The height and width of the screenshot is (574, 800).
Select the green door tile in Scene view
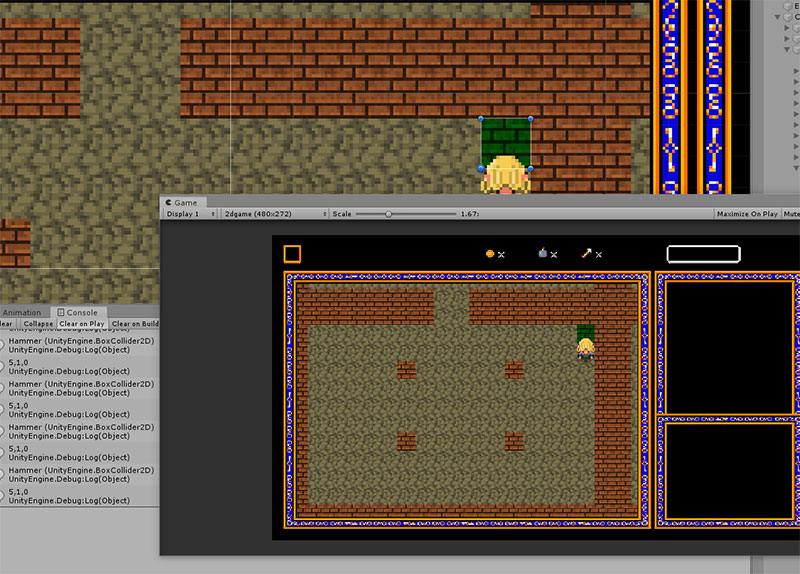(x=506, y=136)
